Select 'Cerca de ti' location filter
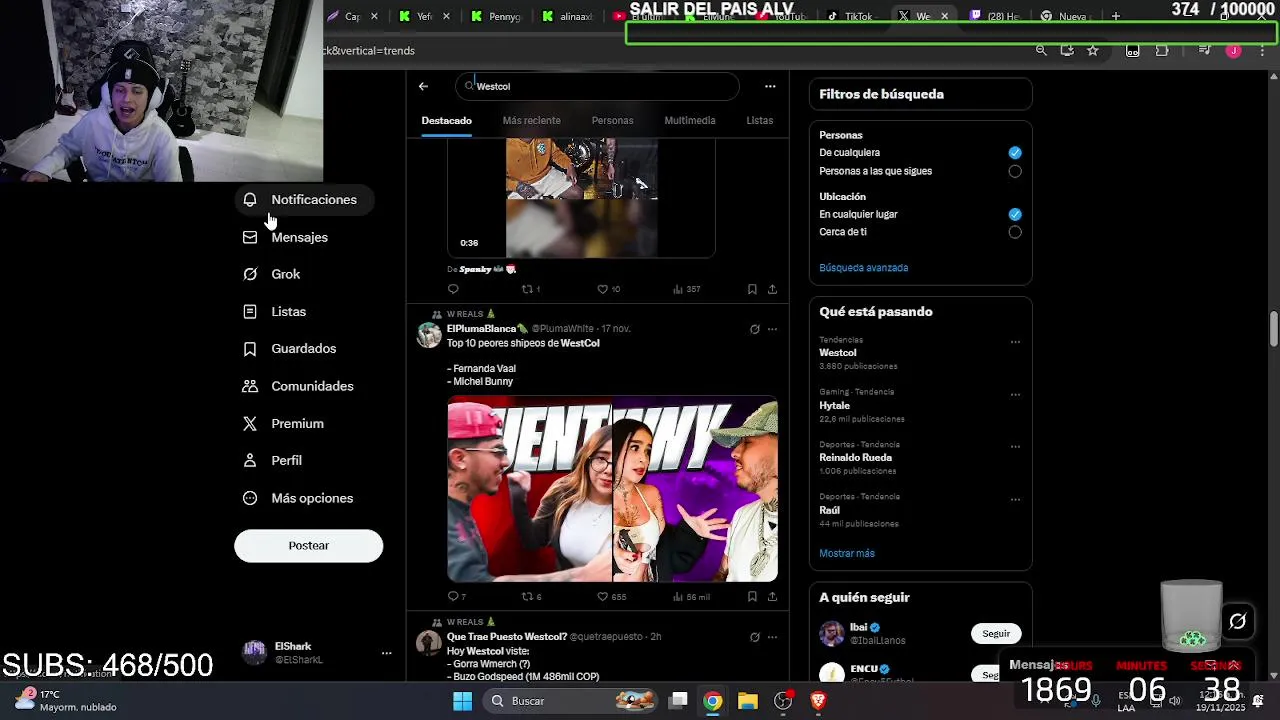 pyautogui.click(x=1015, y=232)
